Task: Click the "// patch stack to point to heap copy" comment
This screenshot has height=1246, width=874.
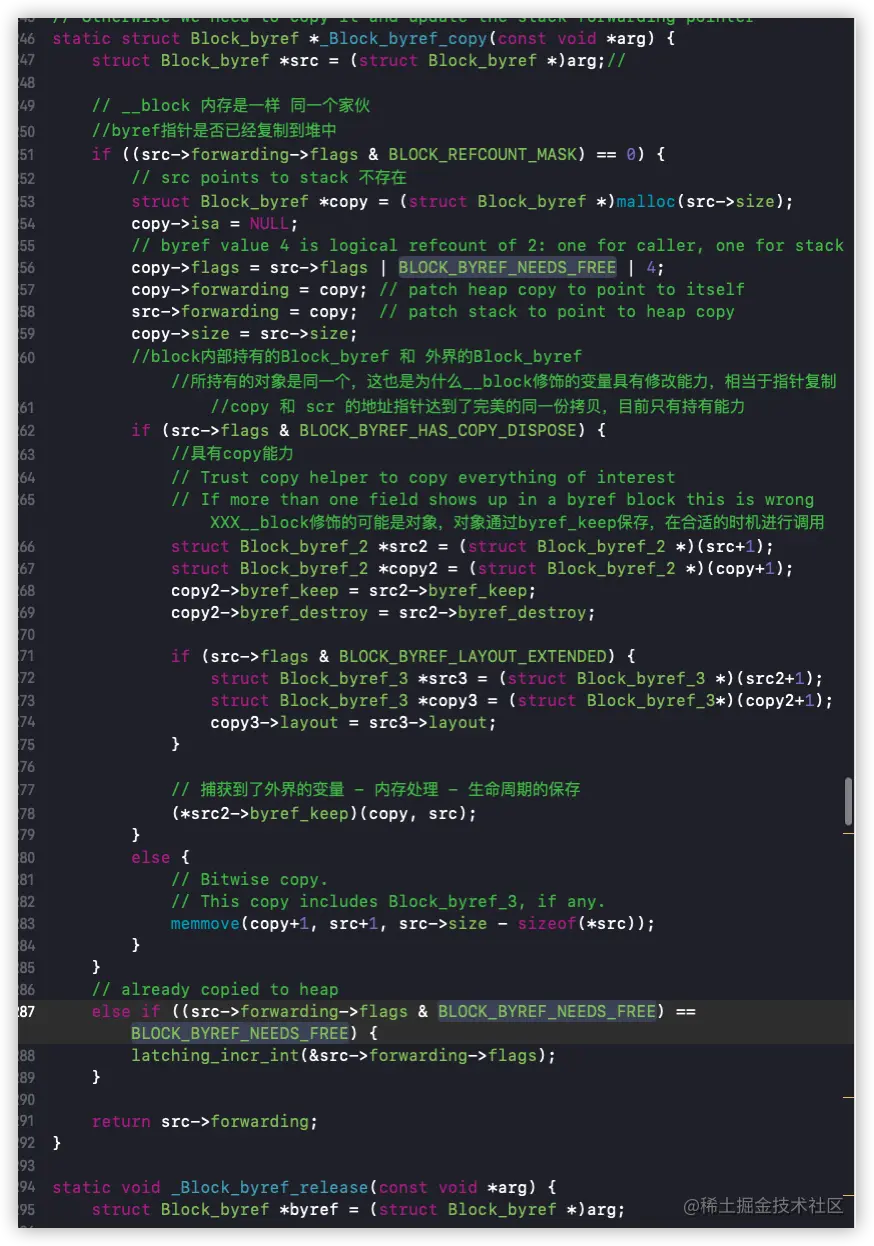Action: [x=557, y=311]
